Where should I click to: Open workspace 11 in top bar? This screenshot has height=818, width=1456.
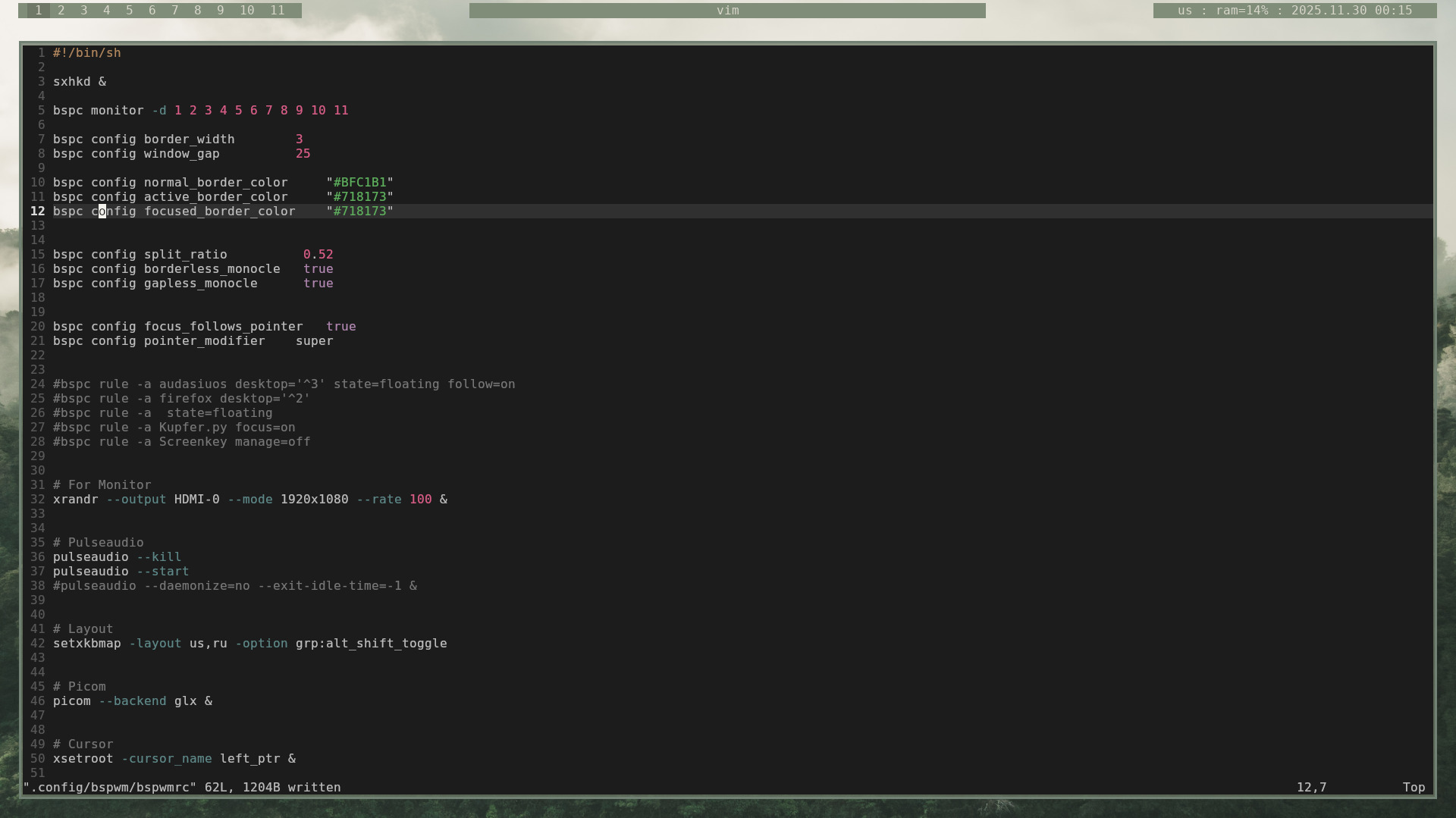click(x=278, y=11)
